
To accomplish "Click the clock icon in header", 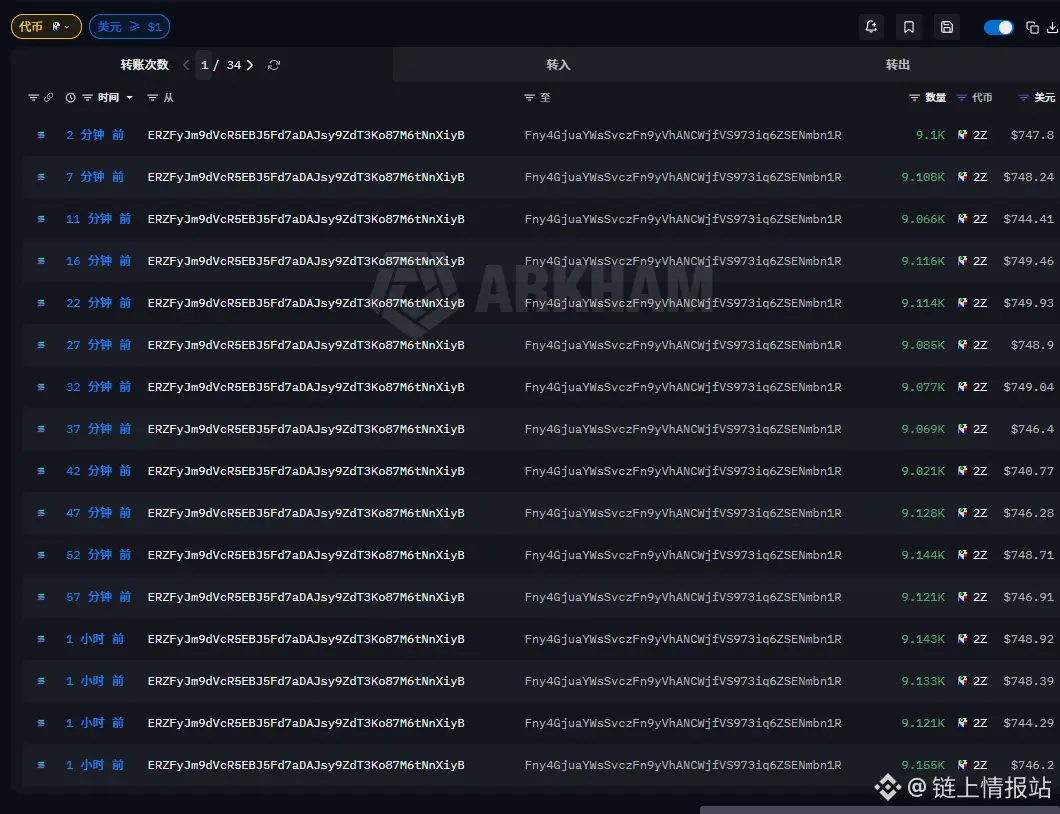I will click(70, 98).
